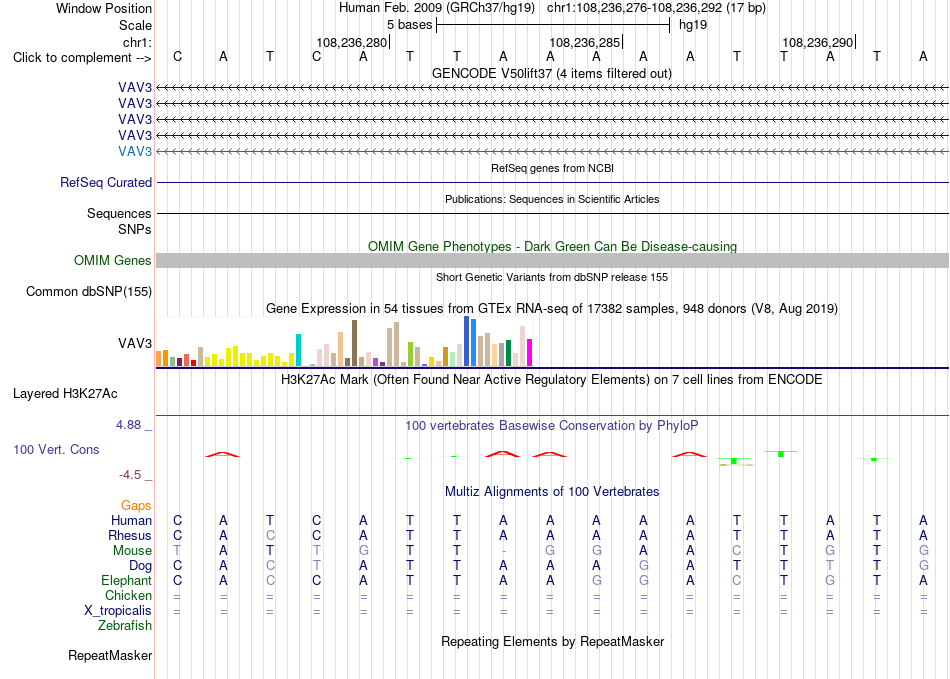Click the VAV3 GTEx expression bar chart
The image size is (950, 679).
tap(344, 342)
